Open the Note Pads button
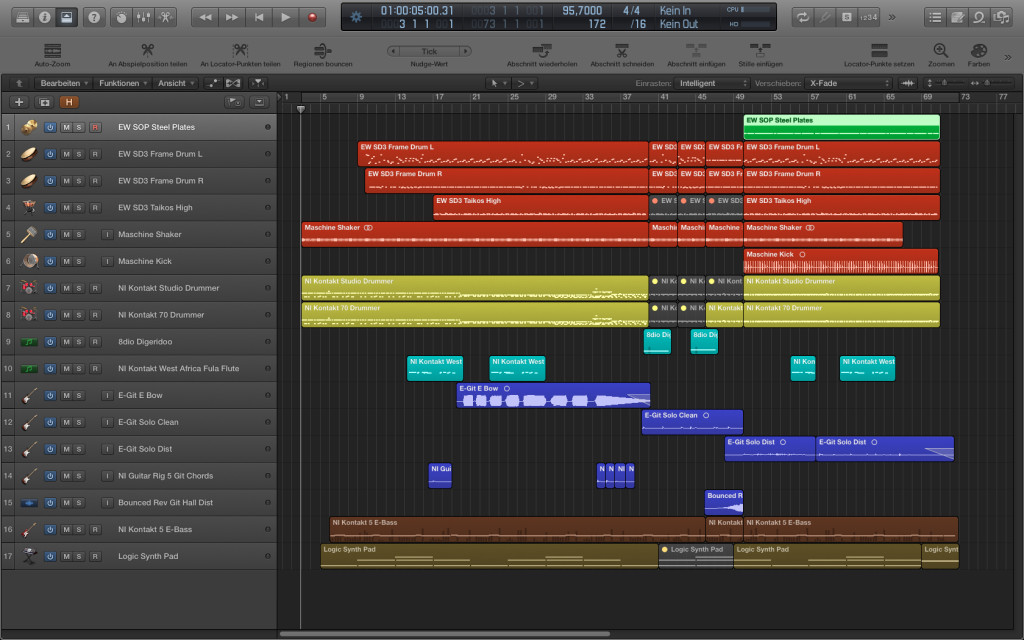The image size is (1024, 640). [x=957, y=17]
